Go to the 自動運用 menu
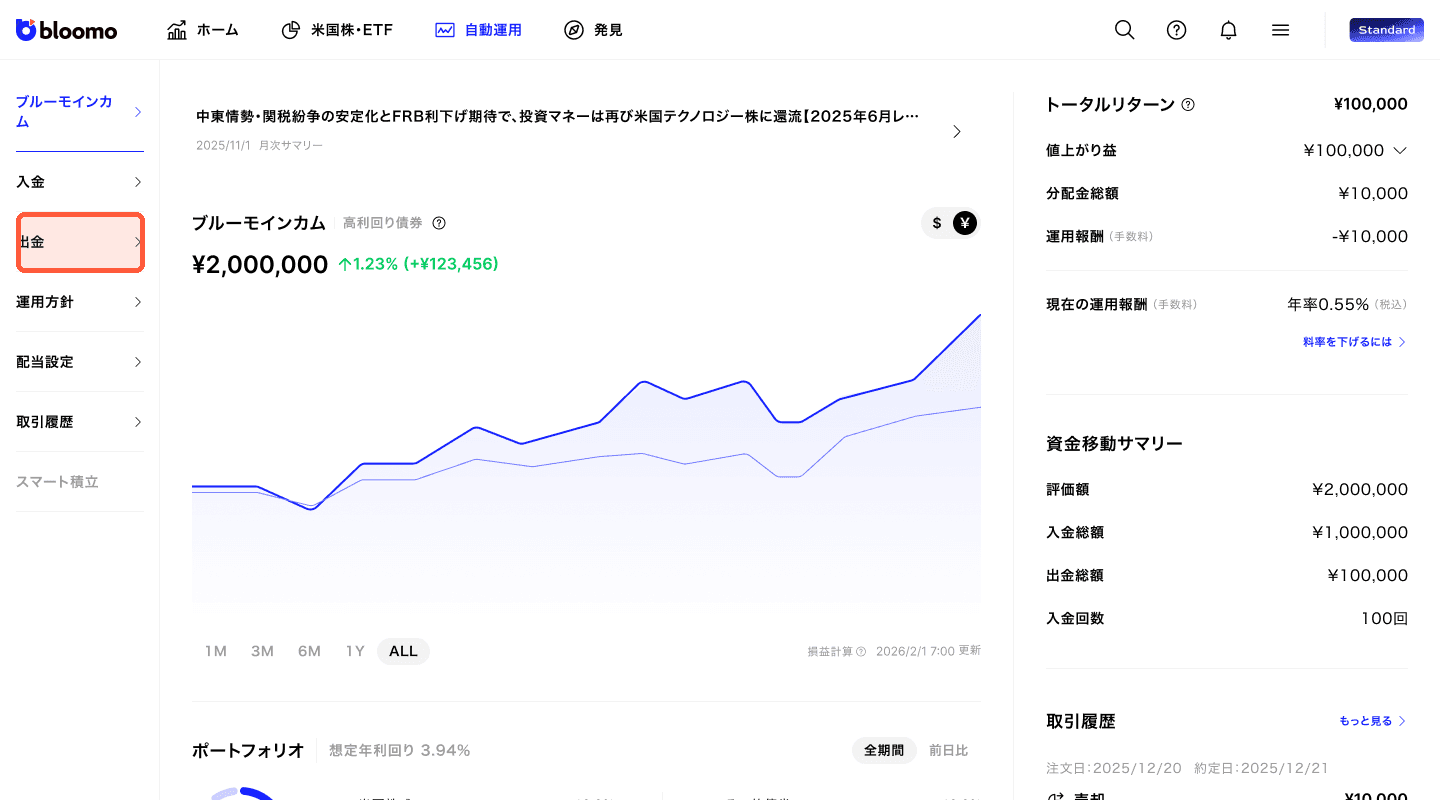The width and height of the screenshot is (1440, 800). pos(478,30)
